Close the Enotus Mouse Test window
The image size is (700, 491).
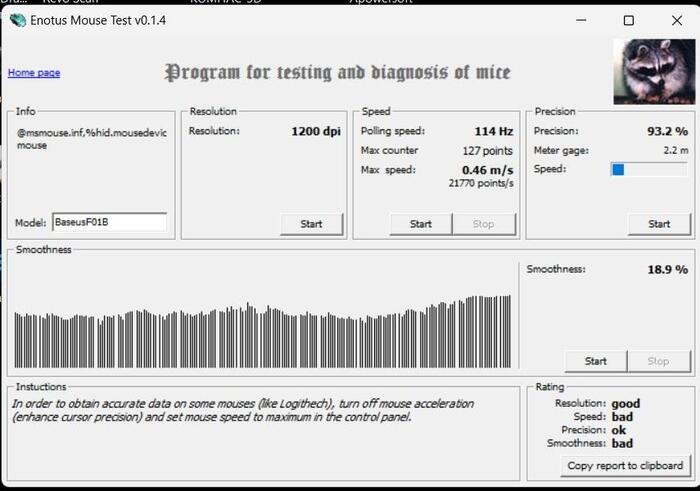pos(676,20)
